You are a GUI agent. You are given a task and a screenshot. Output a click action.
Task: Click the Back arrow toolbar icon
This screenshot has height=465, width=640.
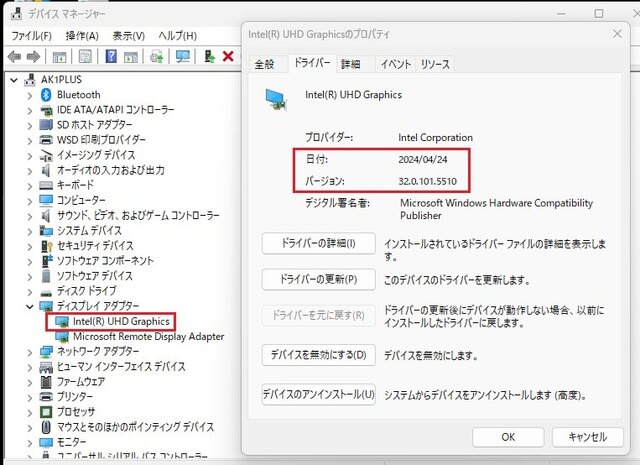[15, 56]
